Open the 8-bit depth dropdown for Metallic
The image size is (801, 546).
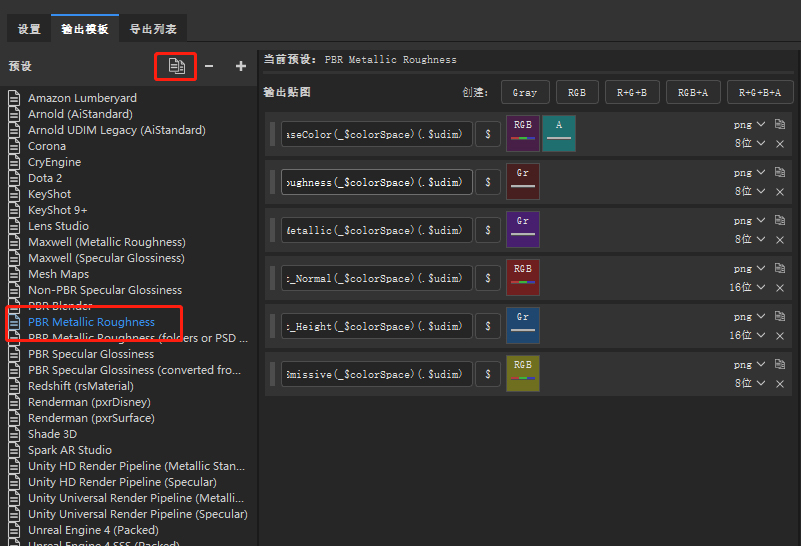[x=749, y=240]
